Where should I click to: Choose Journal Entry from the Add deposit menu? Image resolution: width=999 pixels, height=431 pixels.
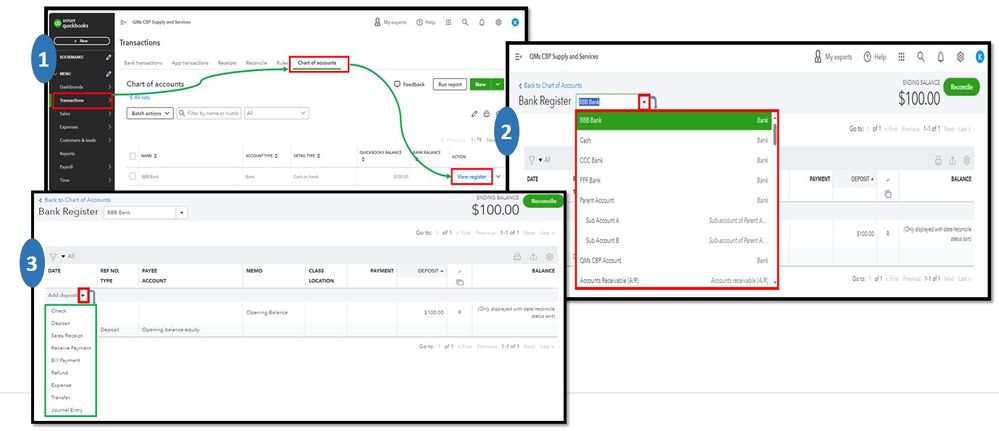point(67,410)
